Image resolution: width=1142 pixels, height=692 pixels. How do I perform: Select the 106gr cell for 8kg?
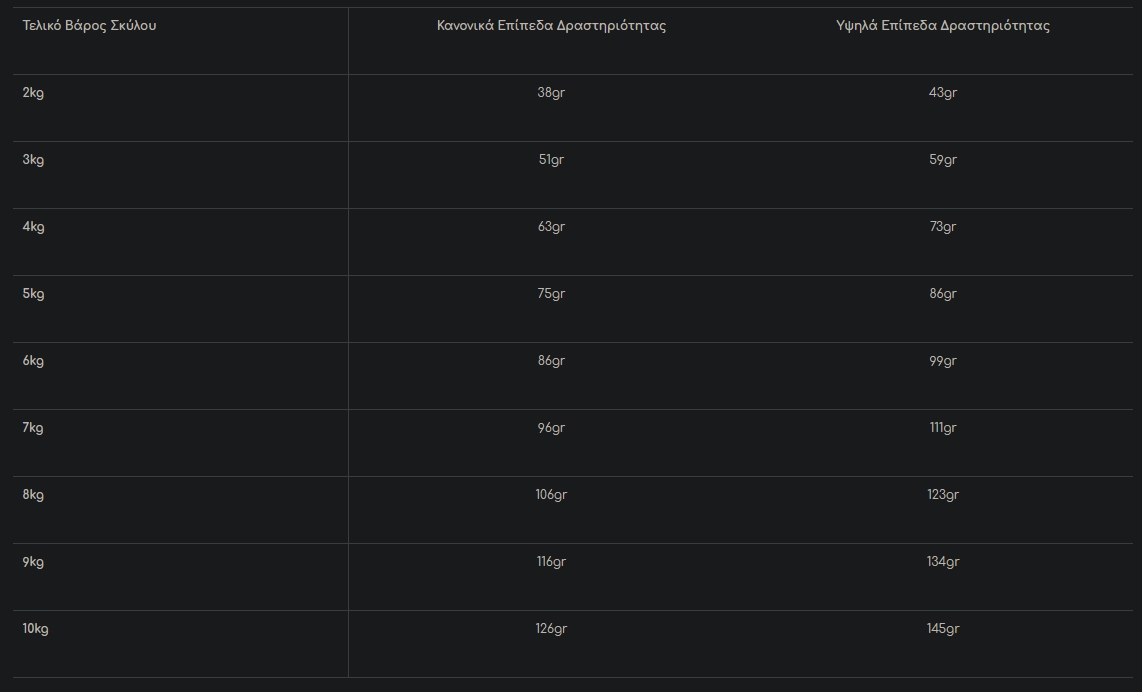pyautogui.click(x=551, y=495)
